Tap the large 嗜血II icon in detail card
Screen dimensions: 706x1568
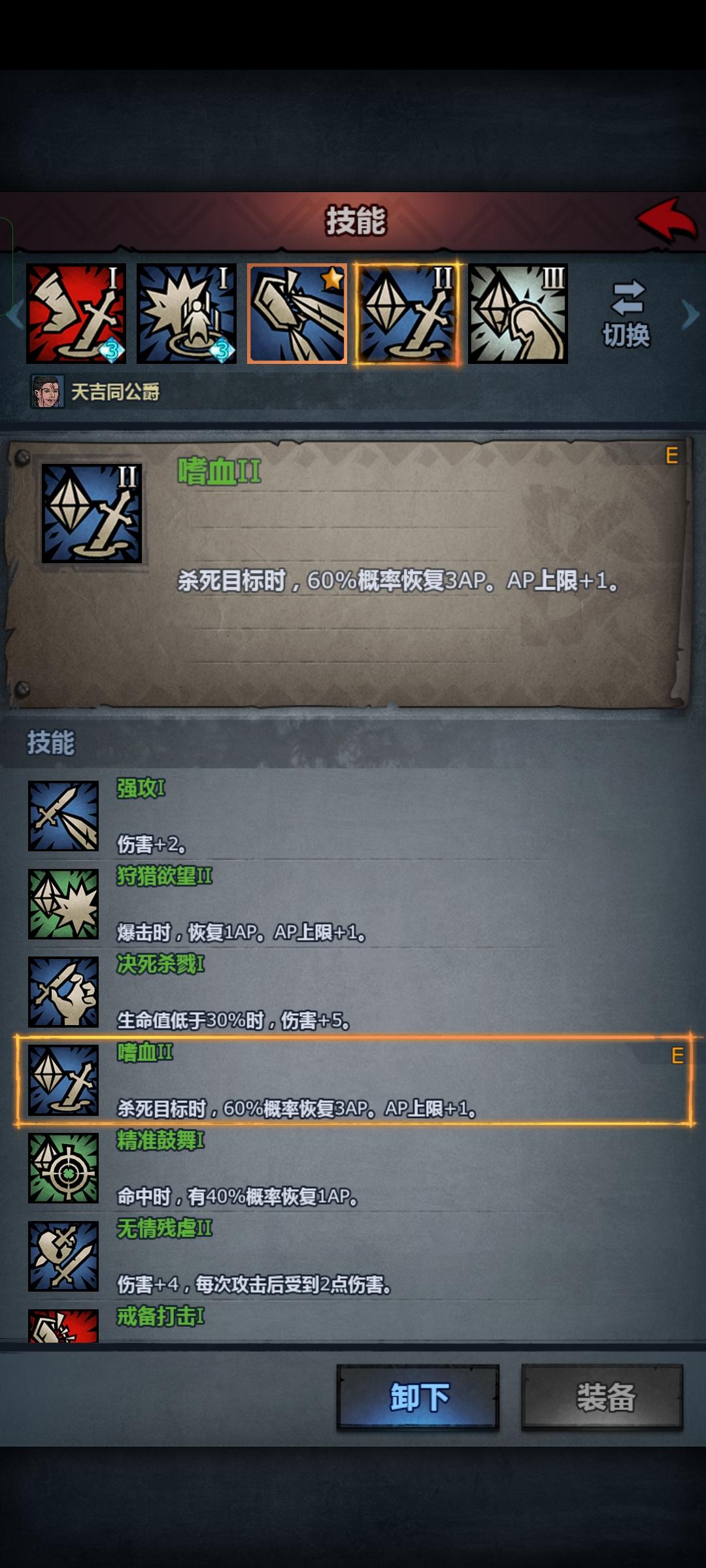point(92,514)
